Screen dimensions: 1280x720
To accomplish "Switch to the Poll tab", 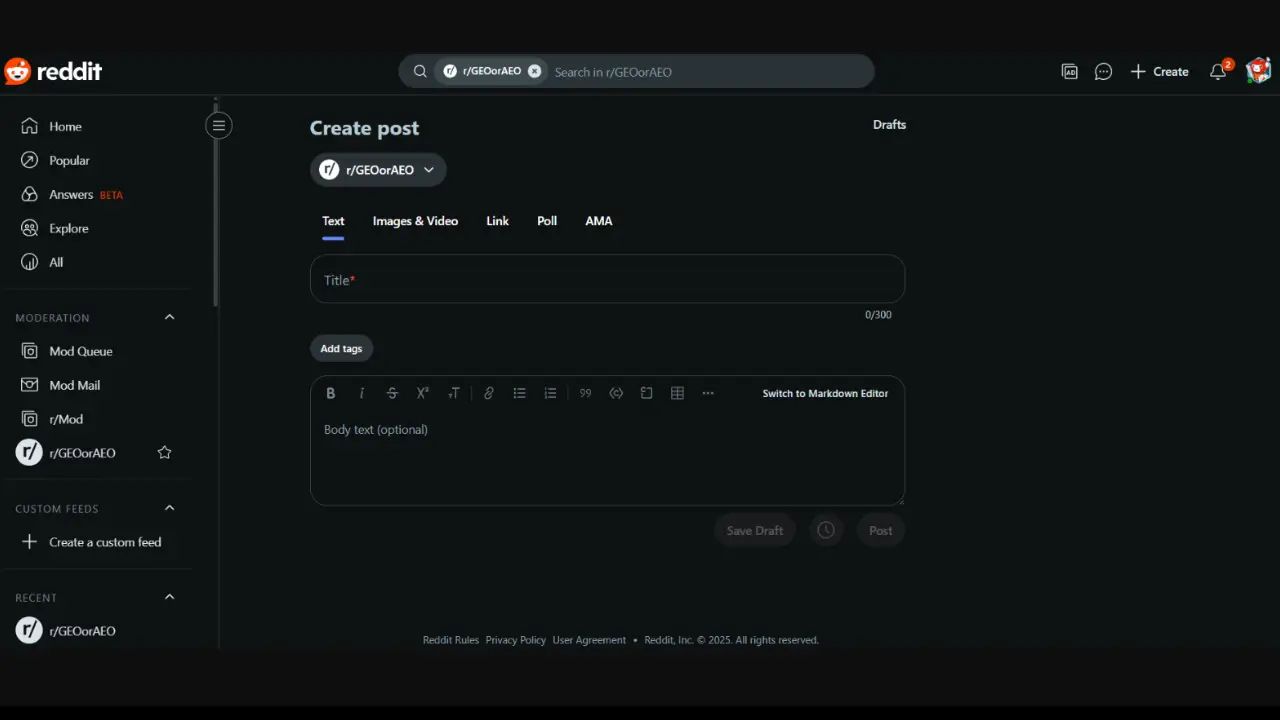I will 546,221.
